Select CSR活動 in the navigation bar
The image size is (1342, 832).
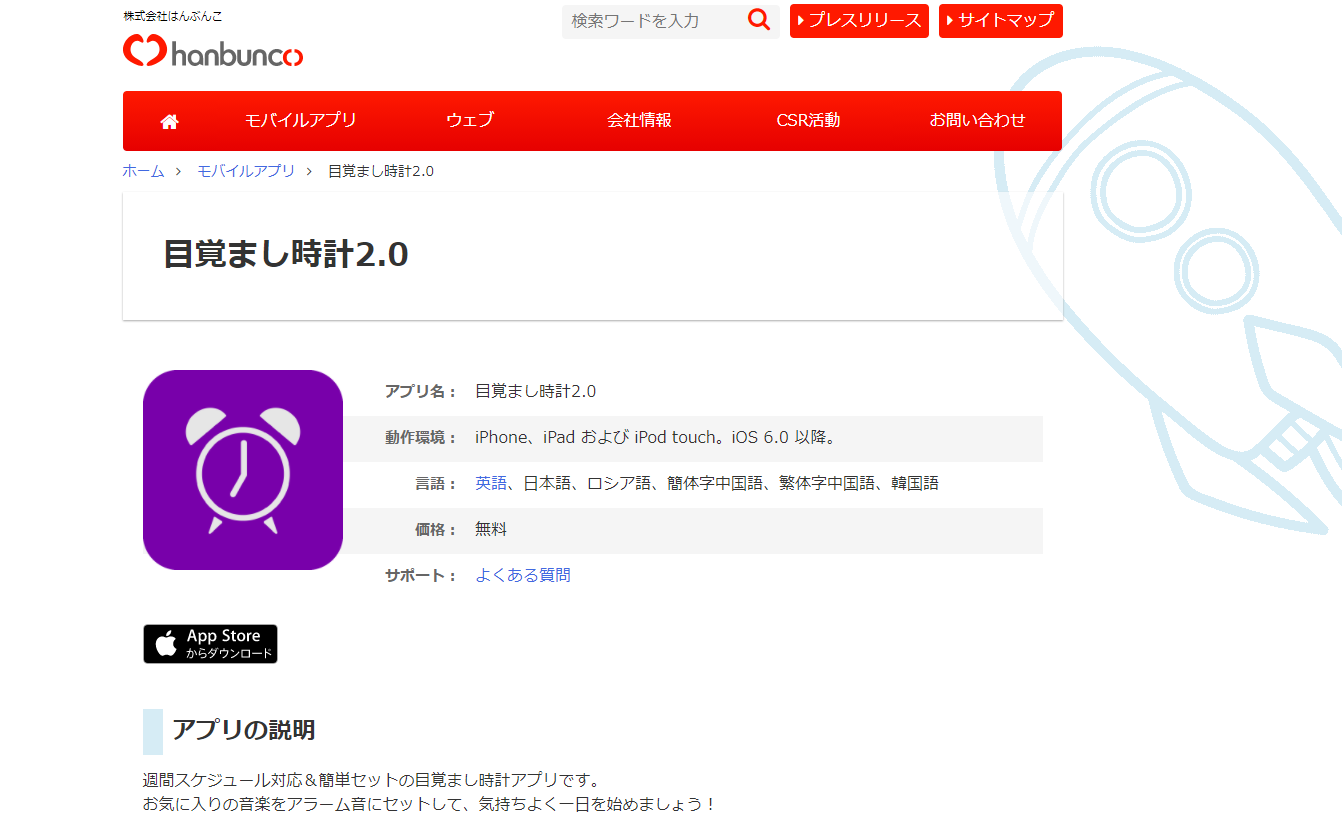coord(808,121)
